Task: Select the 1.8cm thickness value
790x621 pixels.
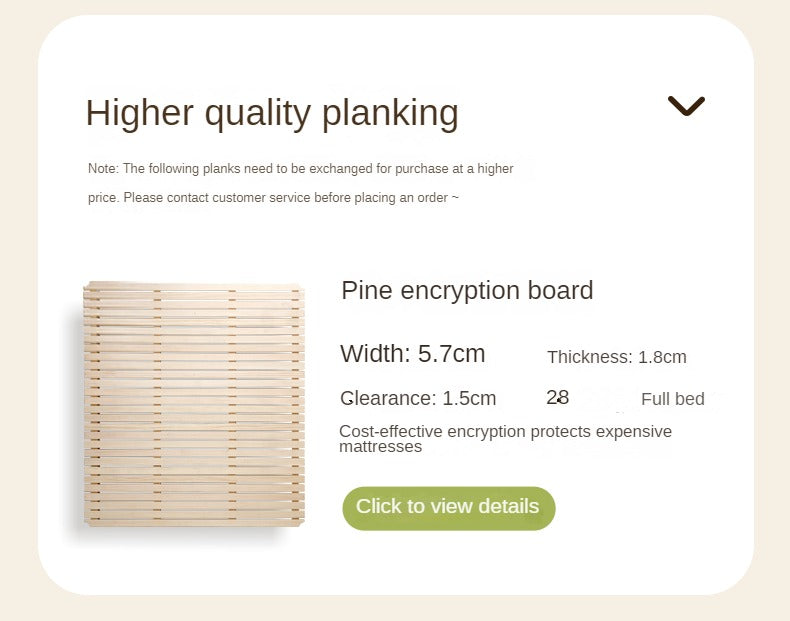Action: [663, 358]
